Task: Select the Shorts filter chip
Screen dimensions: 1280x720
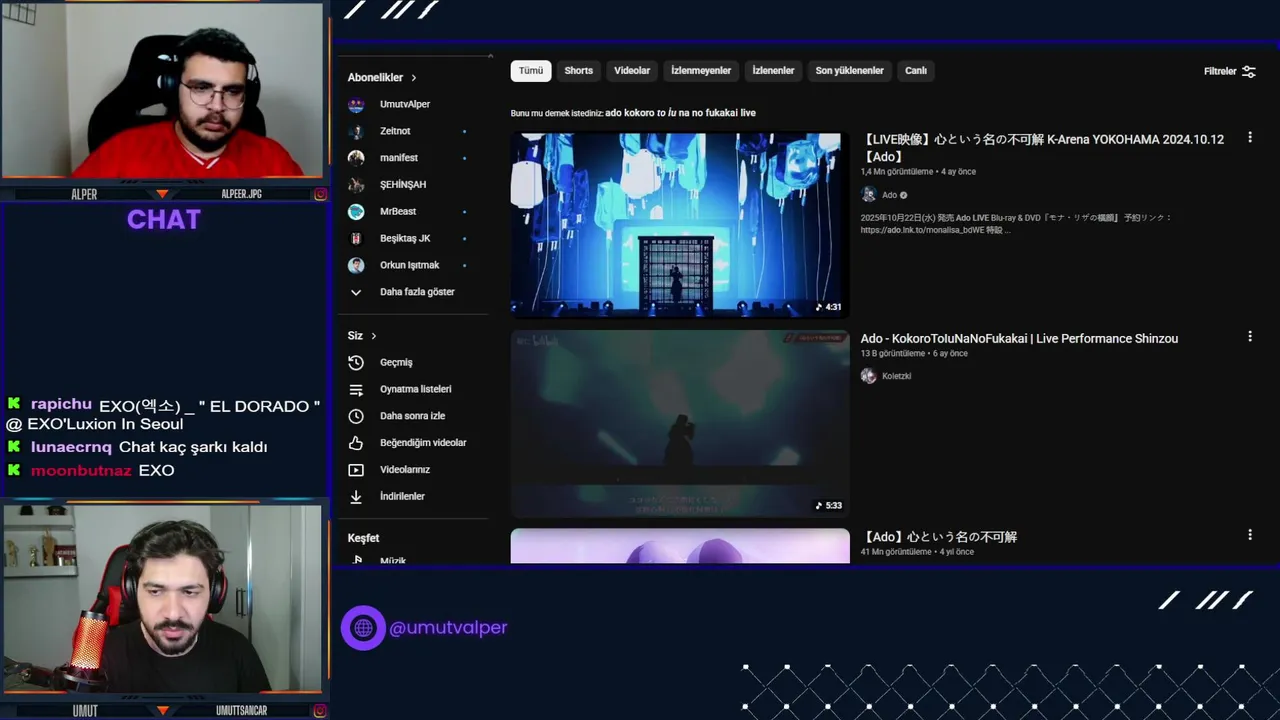Action: point(578,71)
